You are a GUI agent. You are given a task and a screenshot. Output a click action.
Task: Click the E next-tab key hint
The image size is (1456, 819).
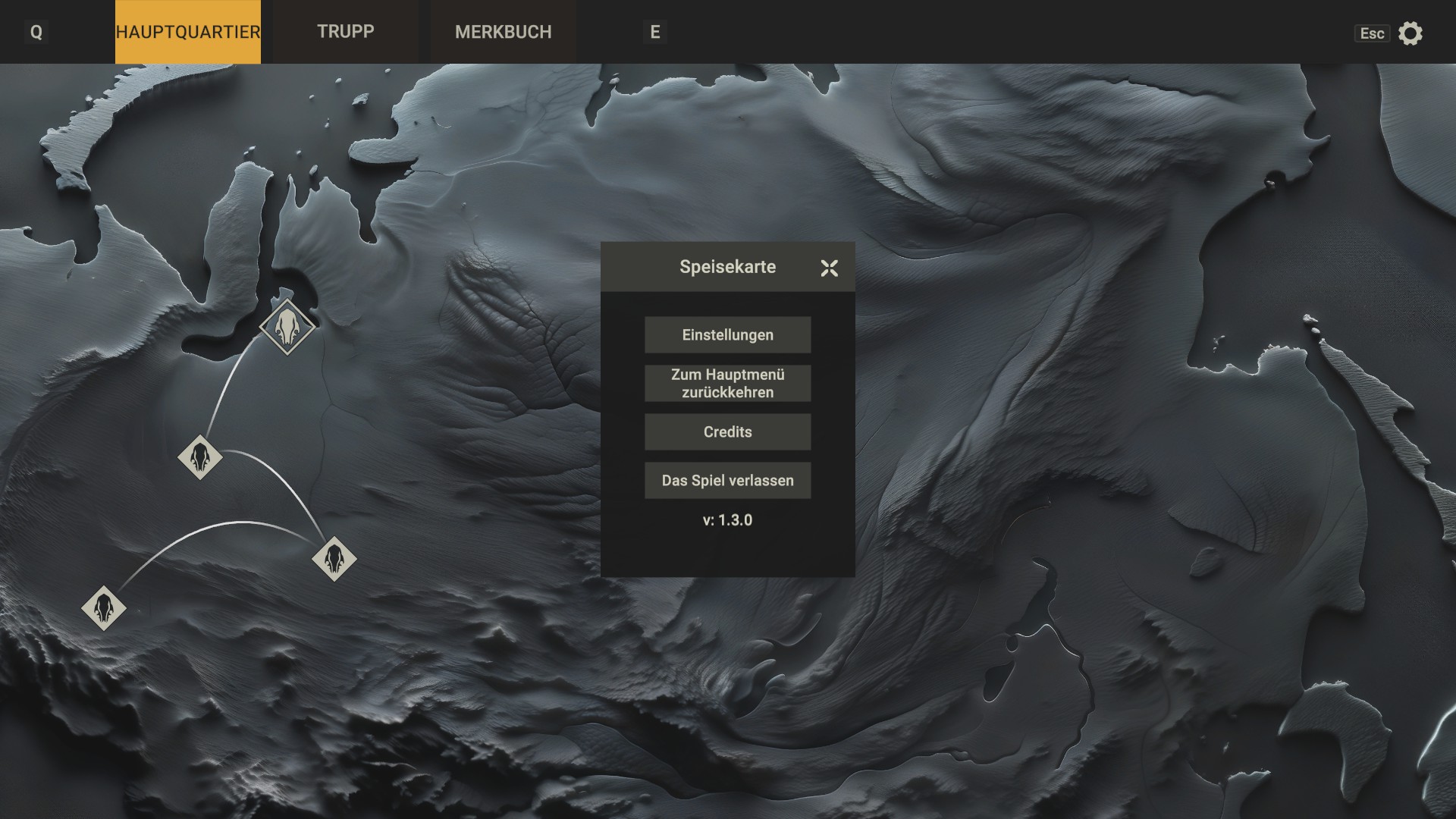tap(655, 32)
